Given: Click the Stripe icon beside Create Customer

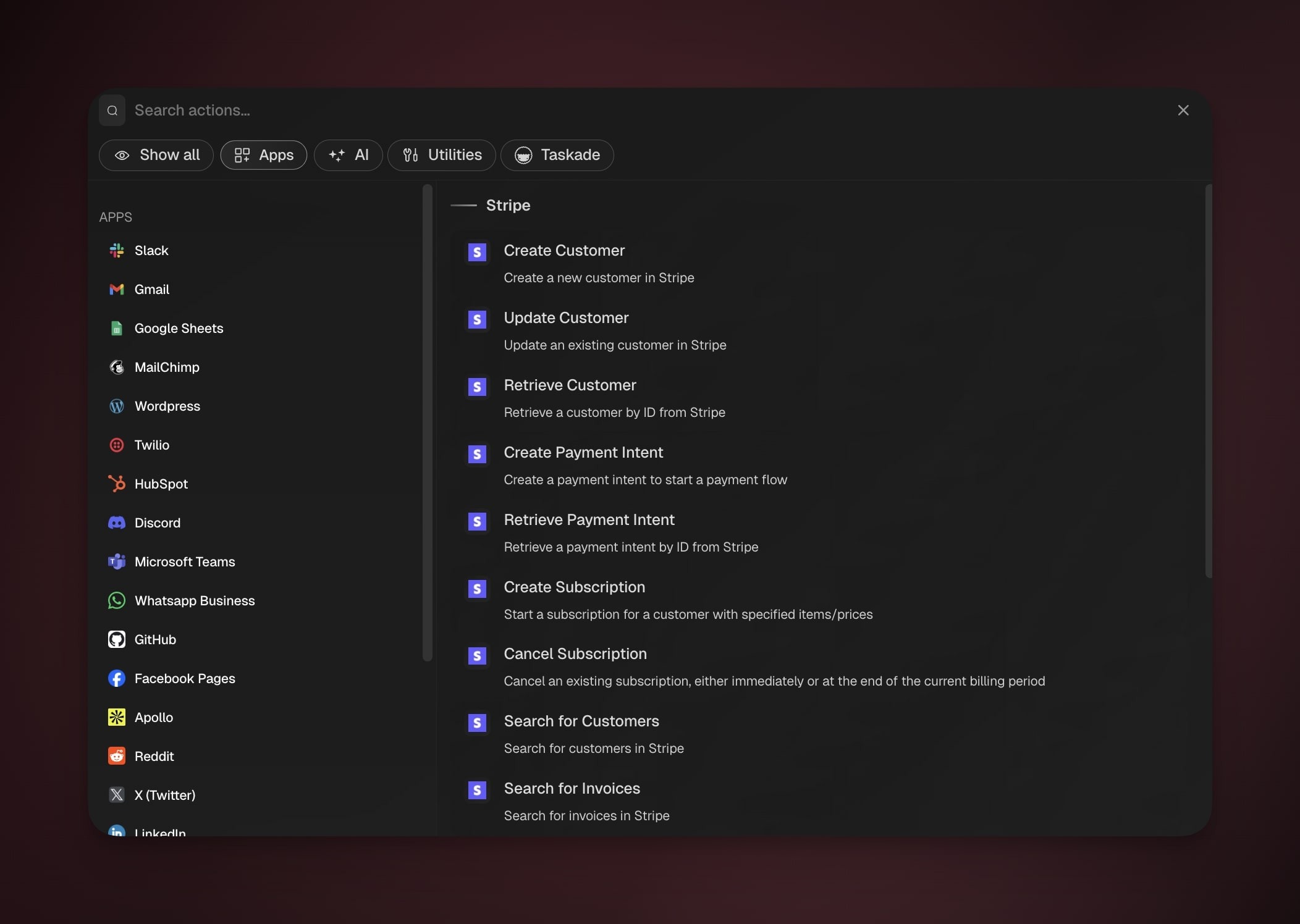Looking at the screenshot, I should (x=477, y=252).
